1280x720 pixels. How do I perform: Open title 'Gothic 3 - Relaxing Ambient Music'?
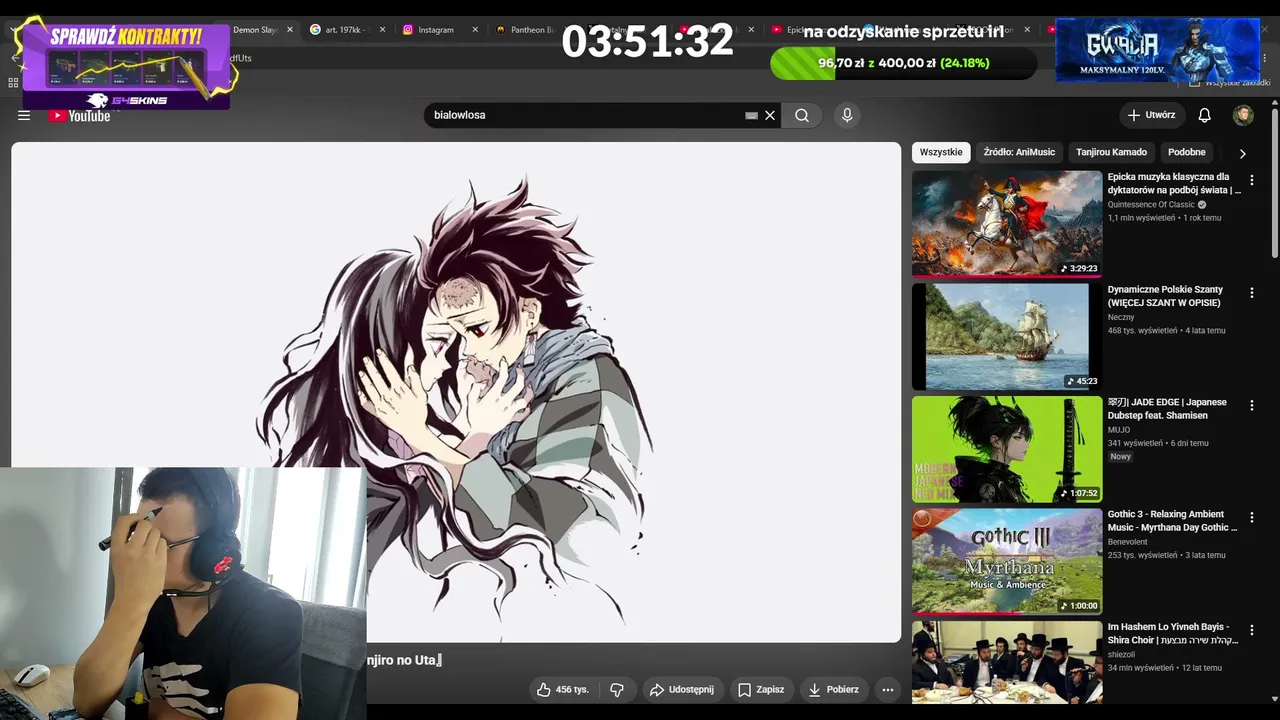click(x=1172, y=521)
